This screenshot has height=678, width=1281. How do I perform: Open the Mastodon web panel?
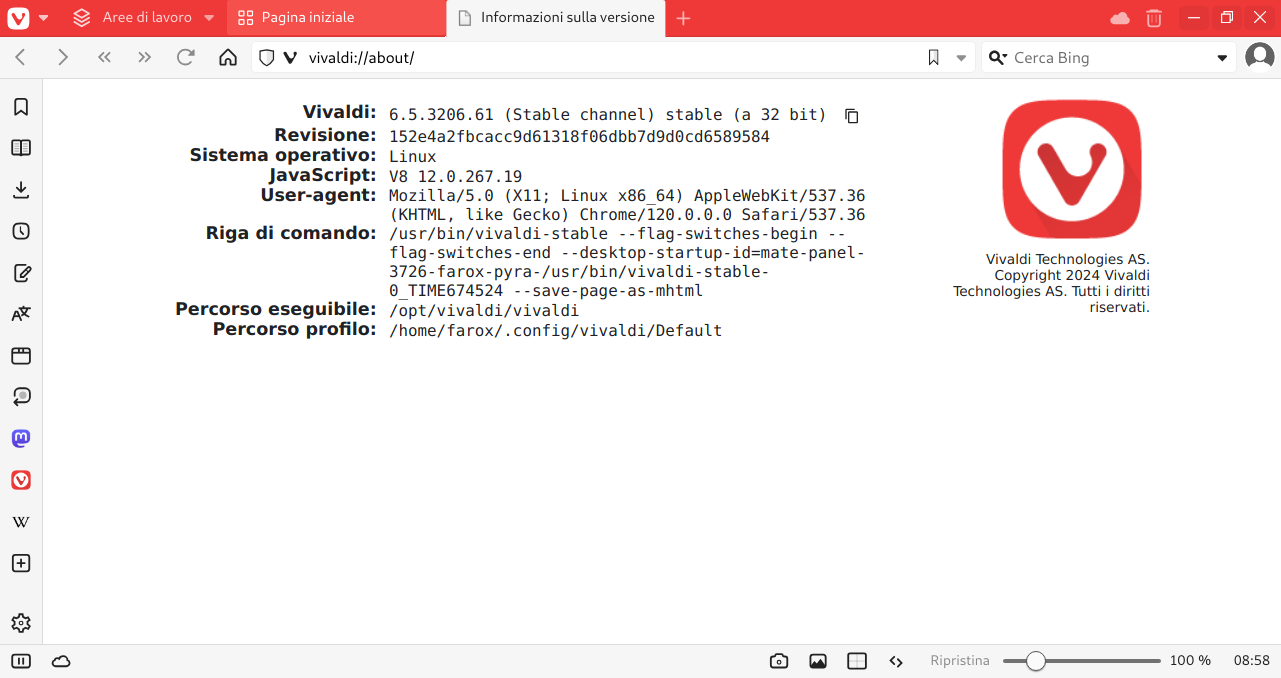tap(21, 438)
